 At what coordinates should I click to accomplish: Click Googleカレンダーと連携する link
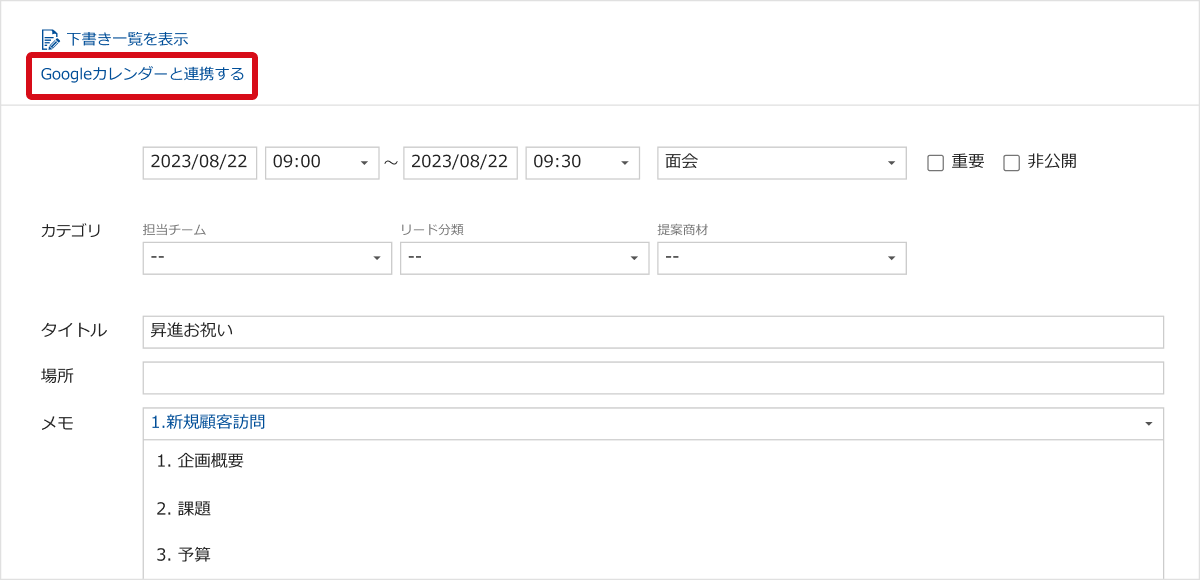142,74
